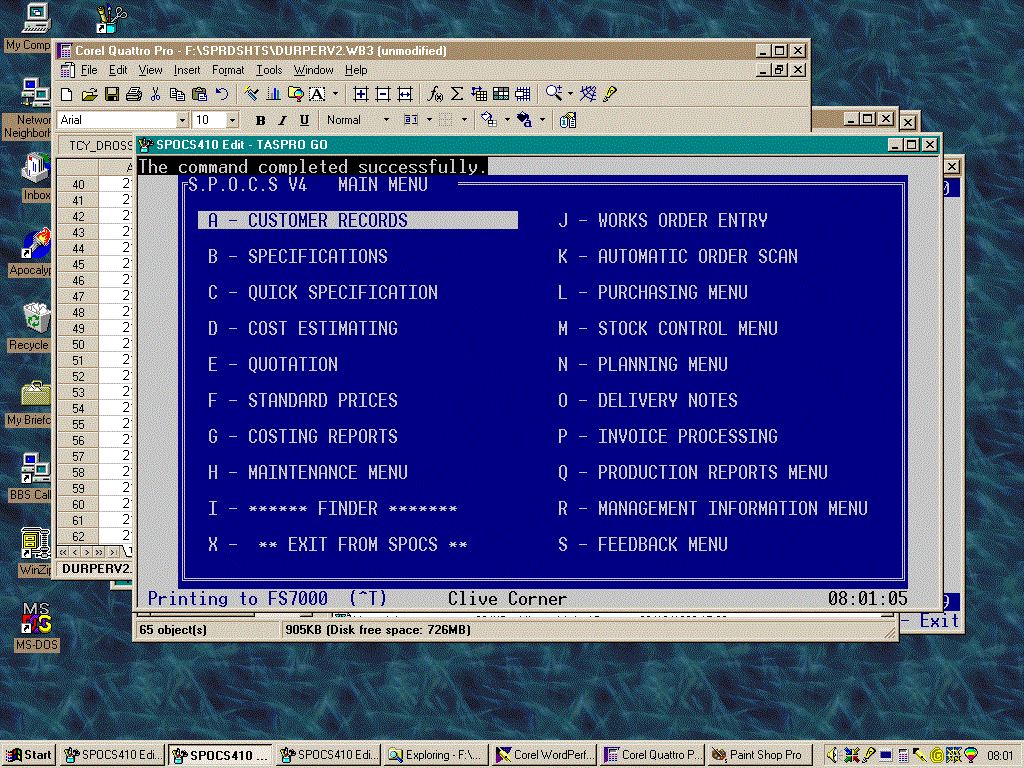Select the Sum (Σ) toolbar icon

point(456,93)
